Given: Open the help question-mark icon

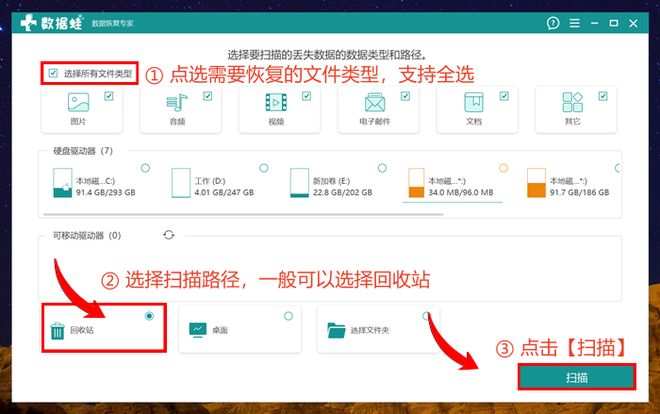Looking at the screenshot, I should pyautogui.click(x=553, y=23).
